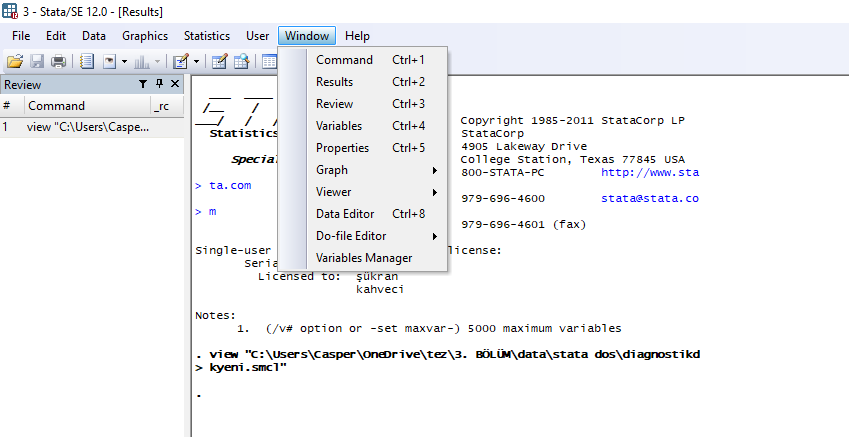Select the view "C:\Users\Caspe..." review row
Screen dimensions: 849x437
tap(92, 127)
